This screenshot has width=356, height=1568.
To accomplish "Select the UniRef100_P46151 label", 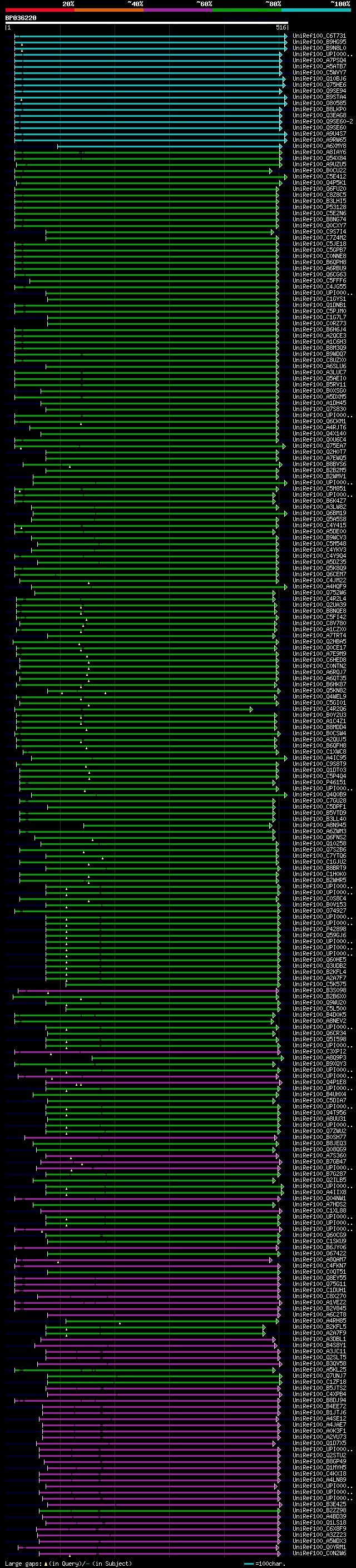I will (319, 783).
